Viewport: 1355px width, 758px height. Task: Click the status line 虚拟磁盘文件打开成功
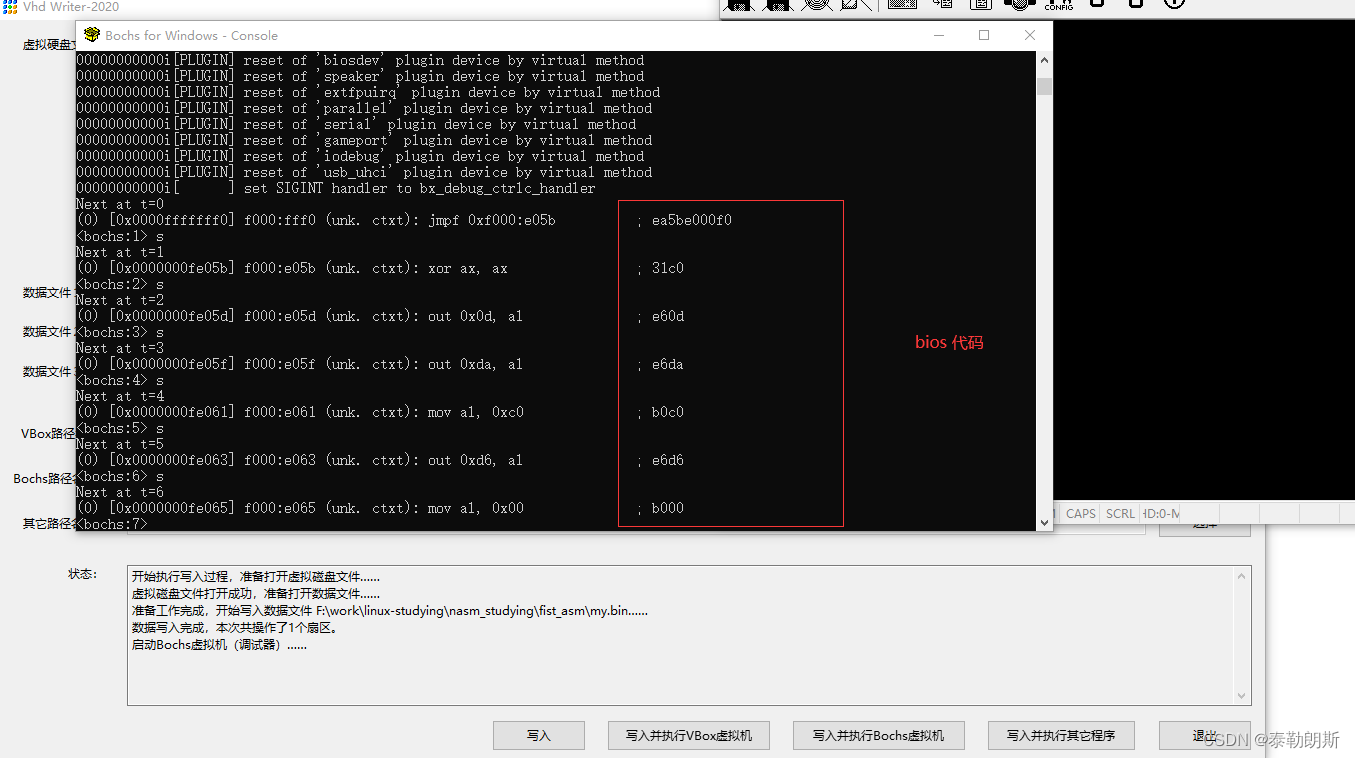[255, 594]
